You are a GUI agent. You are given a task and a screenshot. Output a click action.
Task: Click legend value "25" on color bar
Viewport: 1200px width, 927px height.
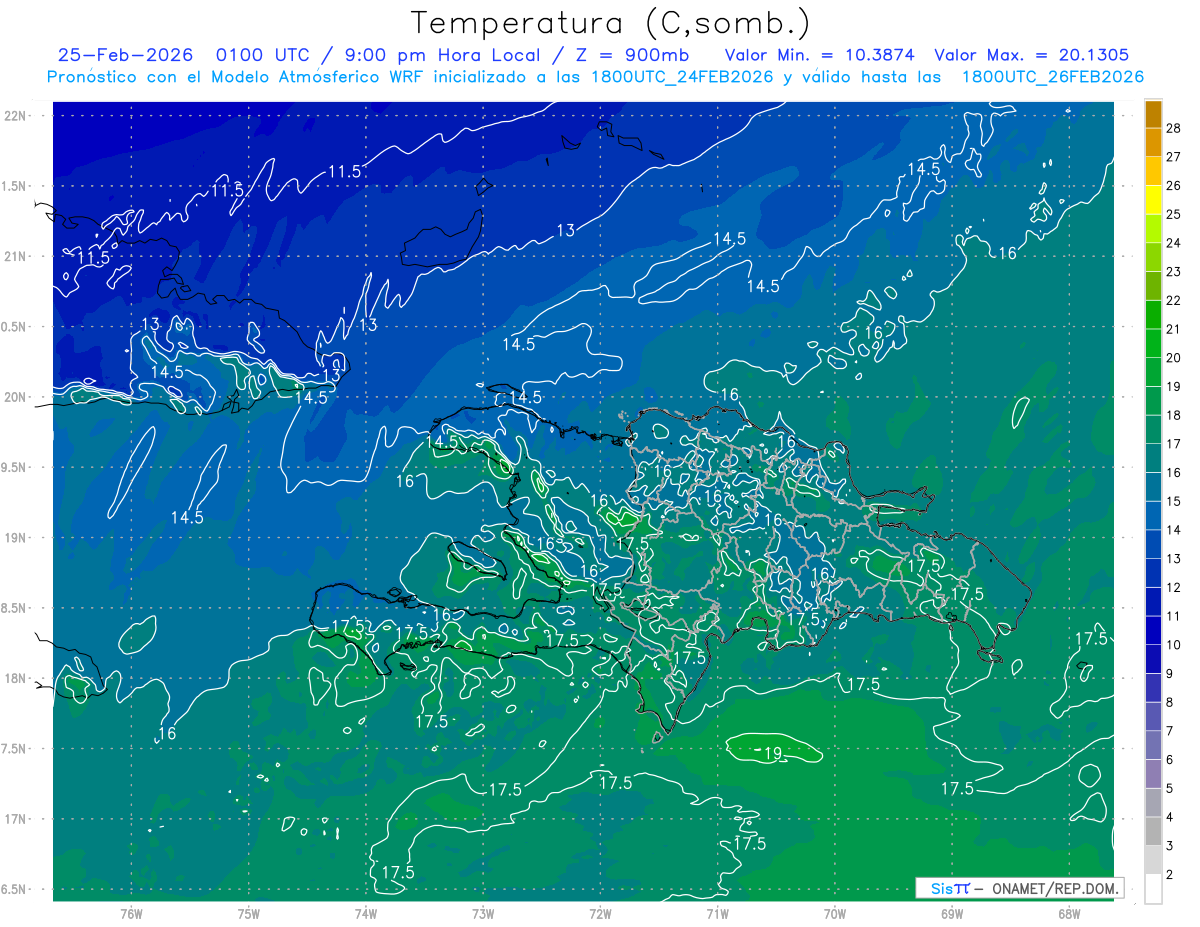1174,214
